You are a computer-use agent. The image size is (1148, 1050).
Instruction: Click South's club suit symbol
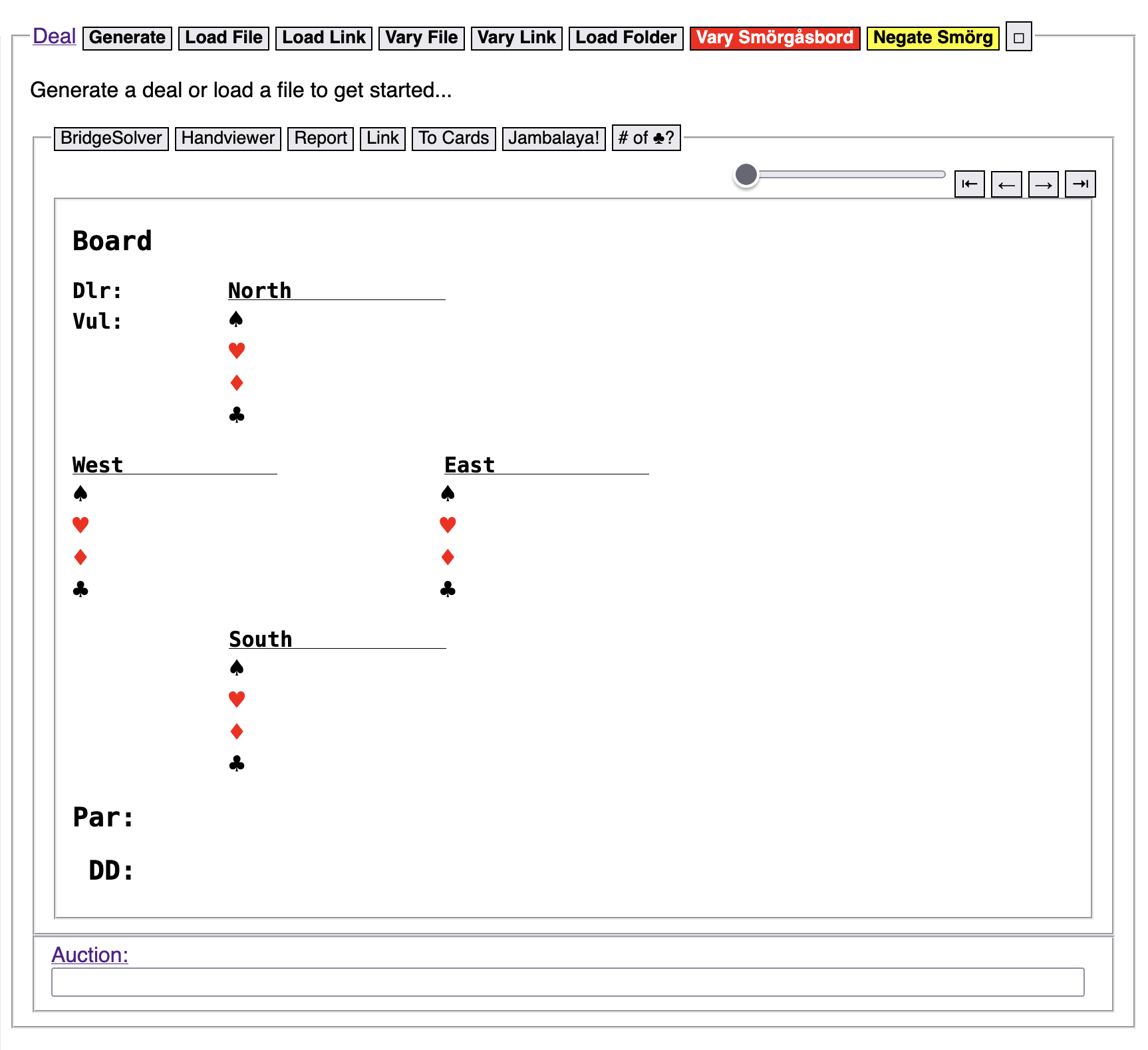click(x=236, y=763)
